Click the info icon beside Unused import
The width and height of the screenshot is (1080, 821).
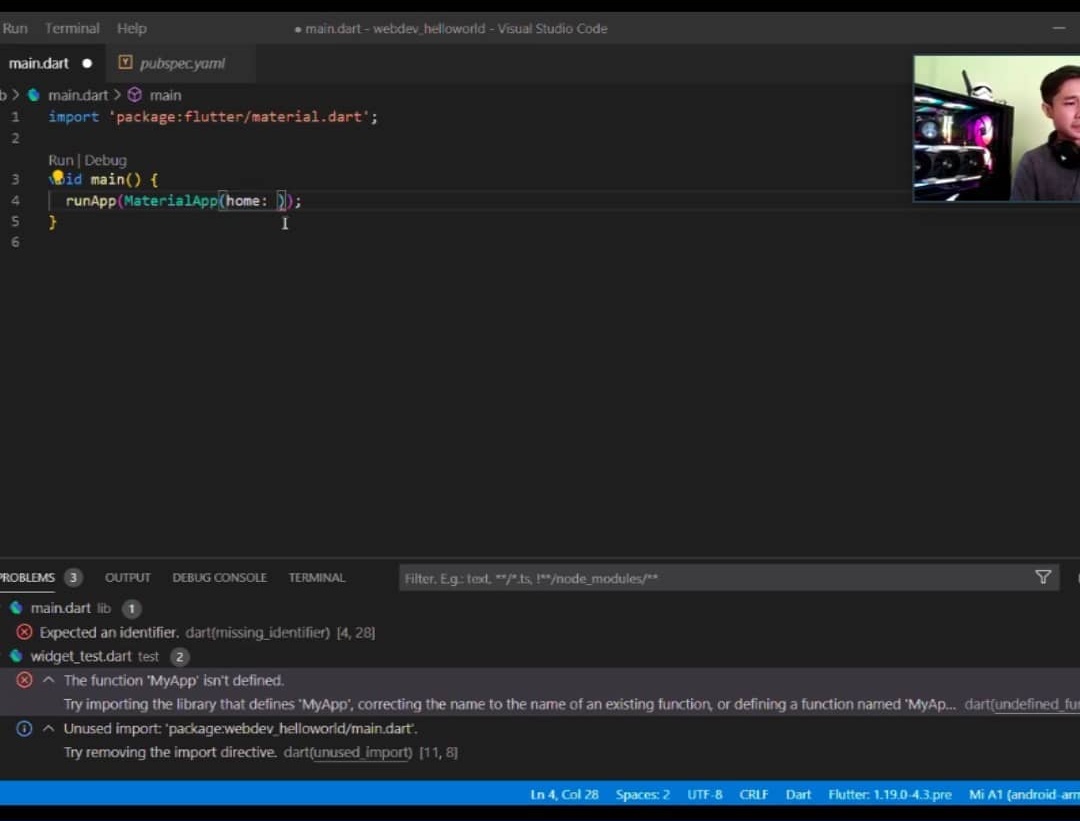click(x=24, y=728)
